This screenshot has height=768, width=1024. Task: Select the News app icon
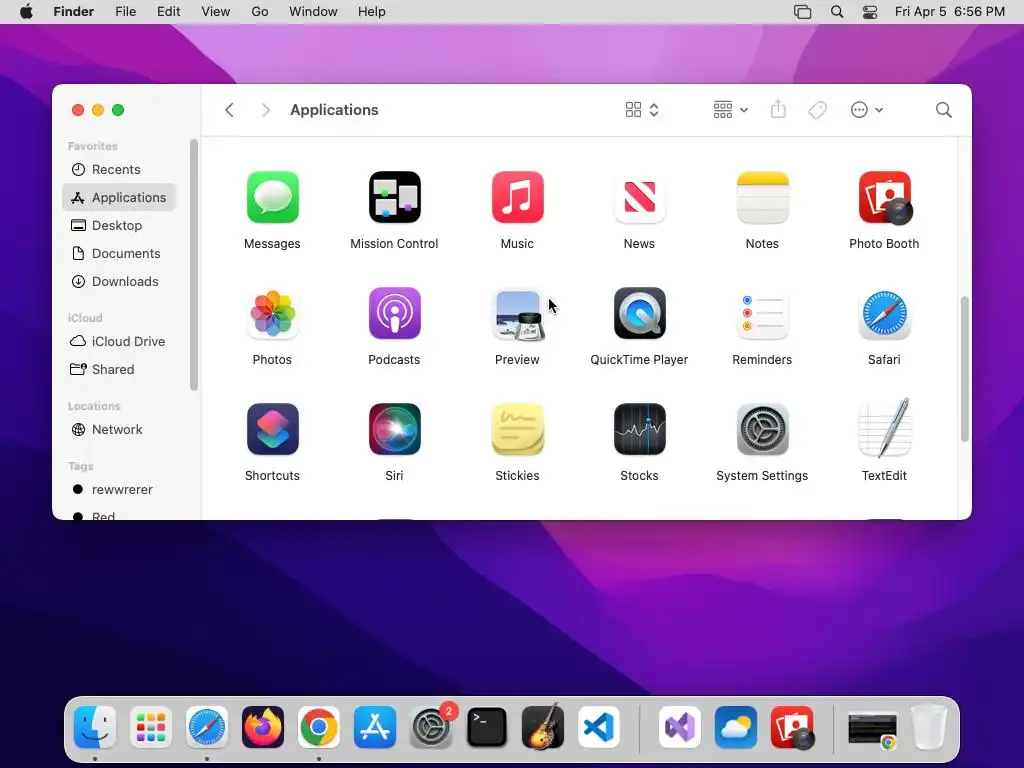(639, 197)
